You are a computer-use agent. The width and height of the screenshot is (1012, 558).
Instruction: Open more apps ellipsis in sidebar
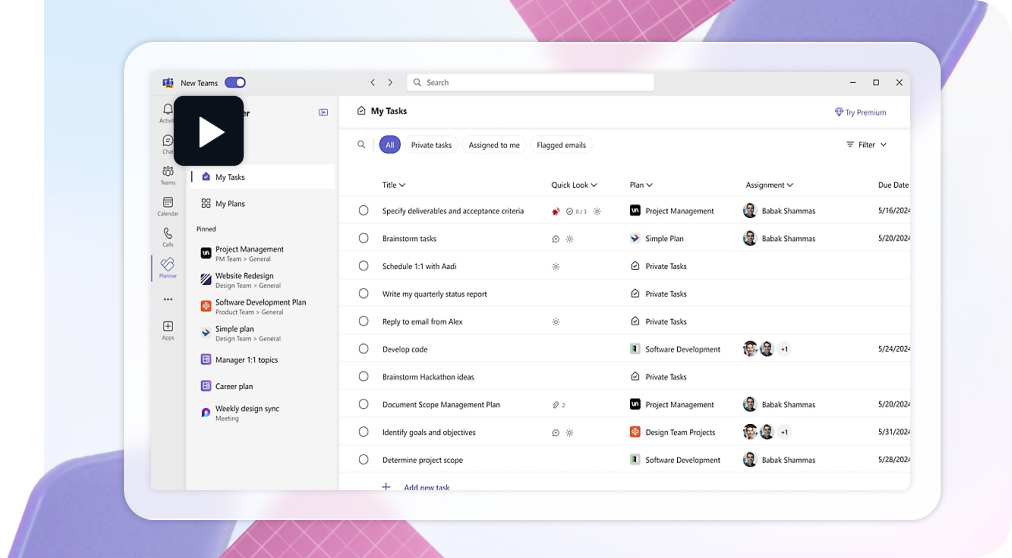coord(168,299)
